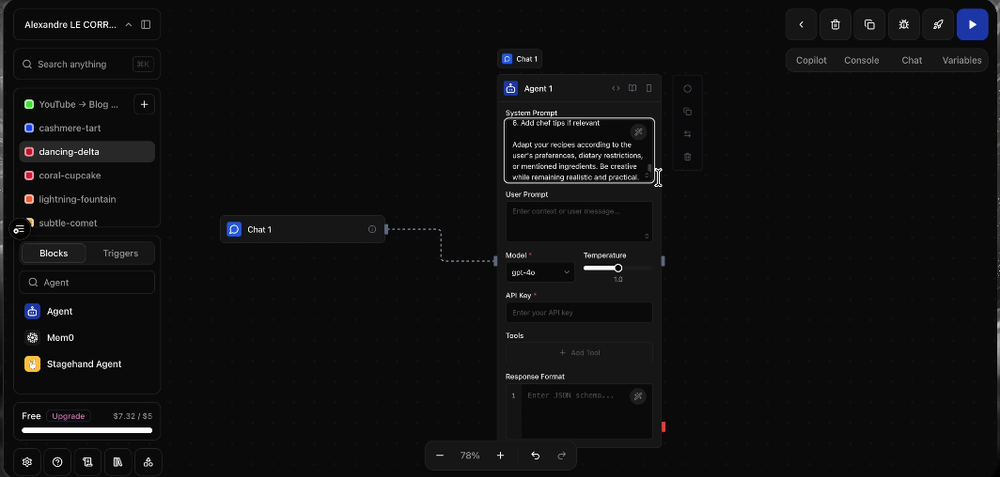Click magic wand in Response Format editor
This screenshot has height=477, width=1000.
coord(638,397)
